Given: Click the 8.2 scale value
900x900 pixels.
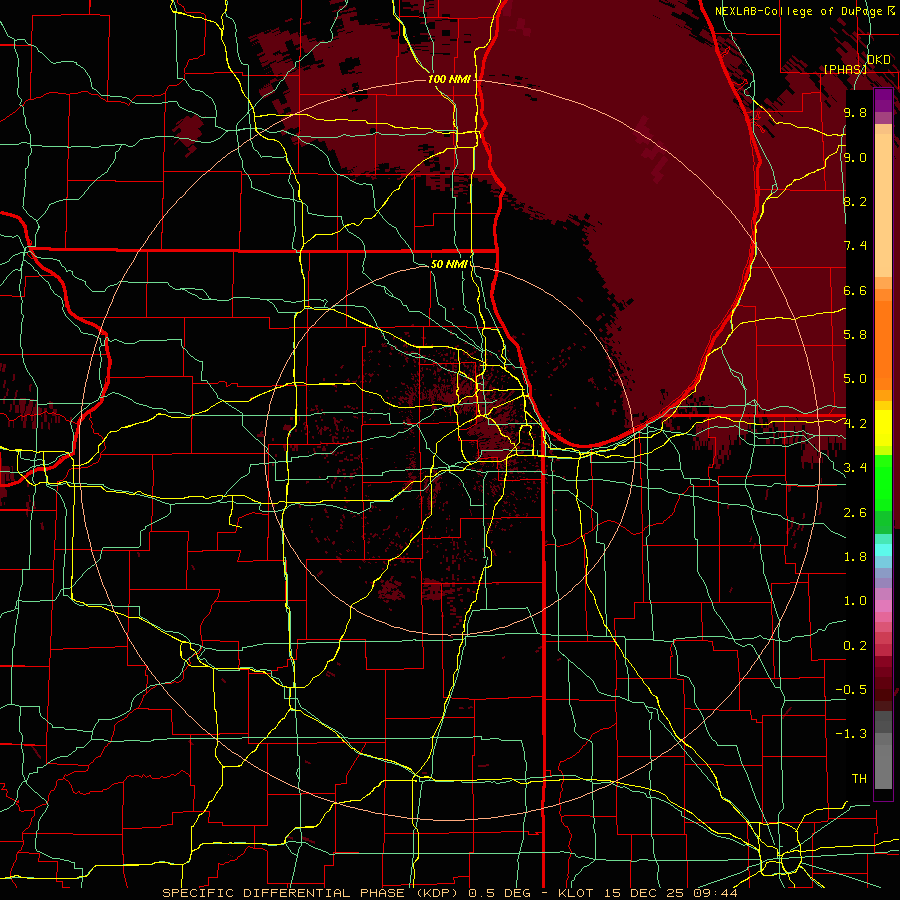Looking at the screenshot, I should pyautogui.click(x=855, y=201).
